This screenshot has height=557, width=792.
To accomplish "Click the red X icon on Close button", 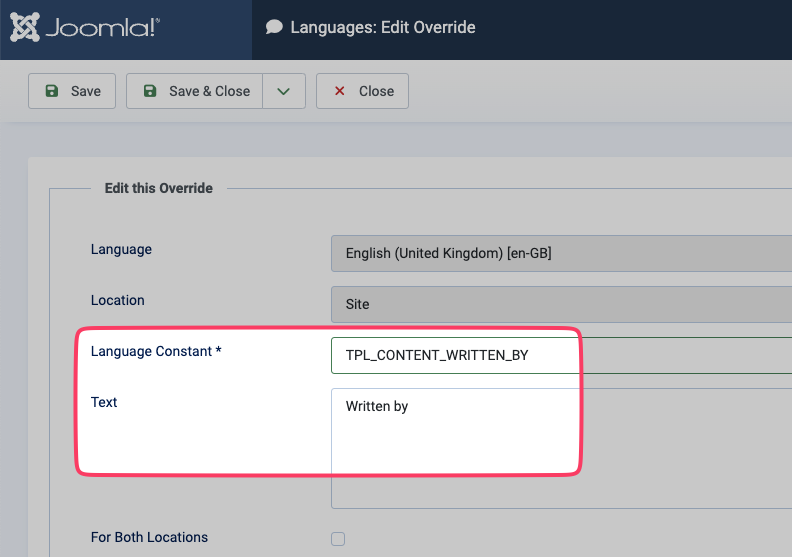I will (x=339, y=91).
